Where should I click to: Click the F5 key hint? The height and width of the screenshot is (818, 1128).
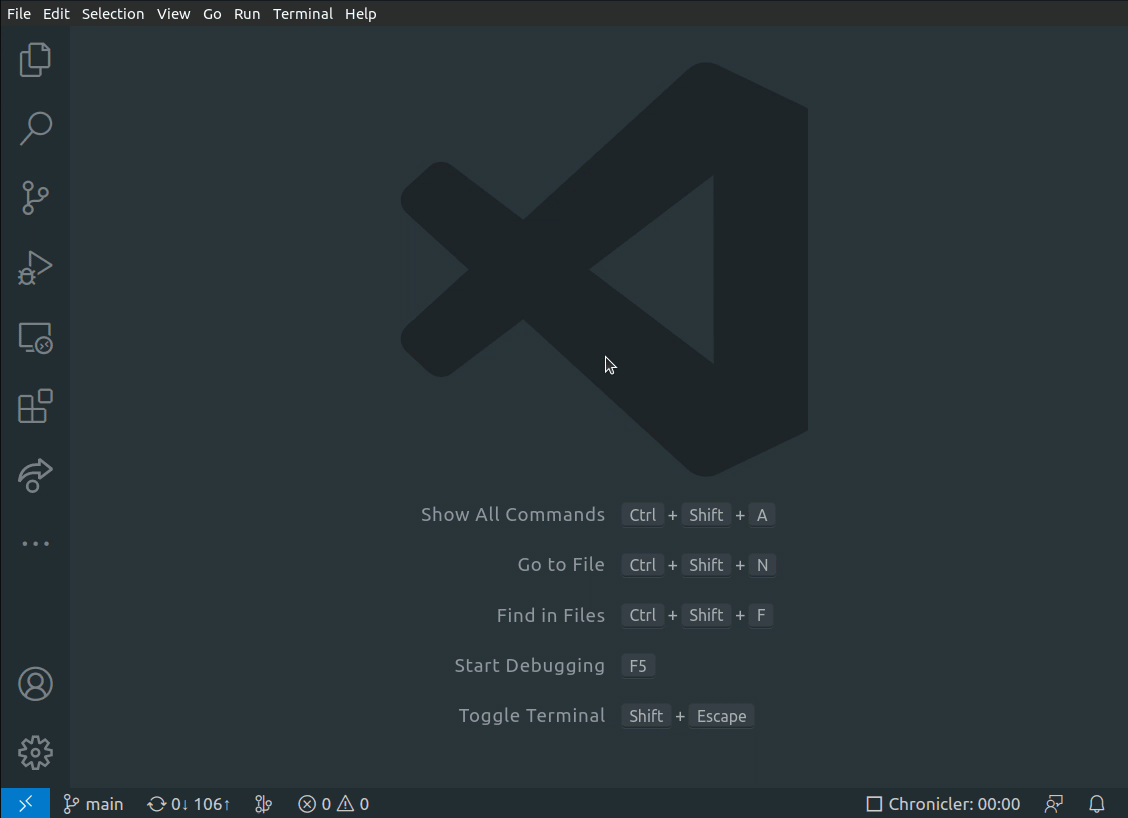coord(638,665)
